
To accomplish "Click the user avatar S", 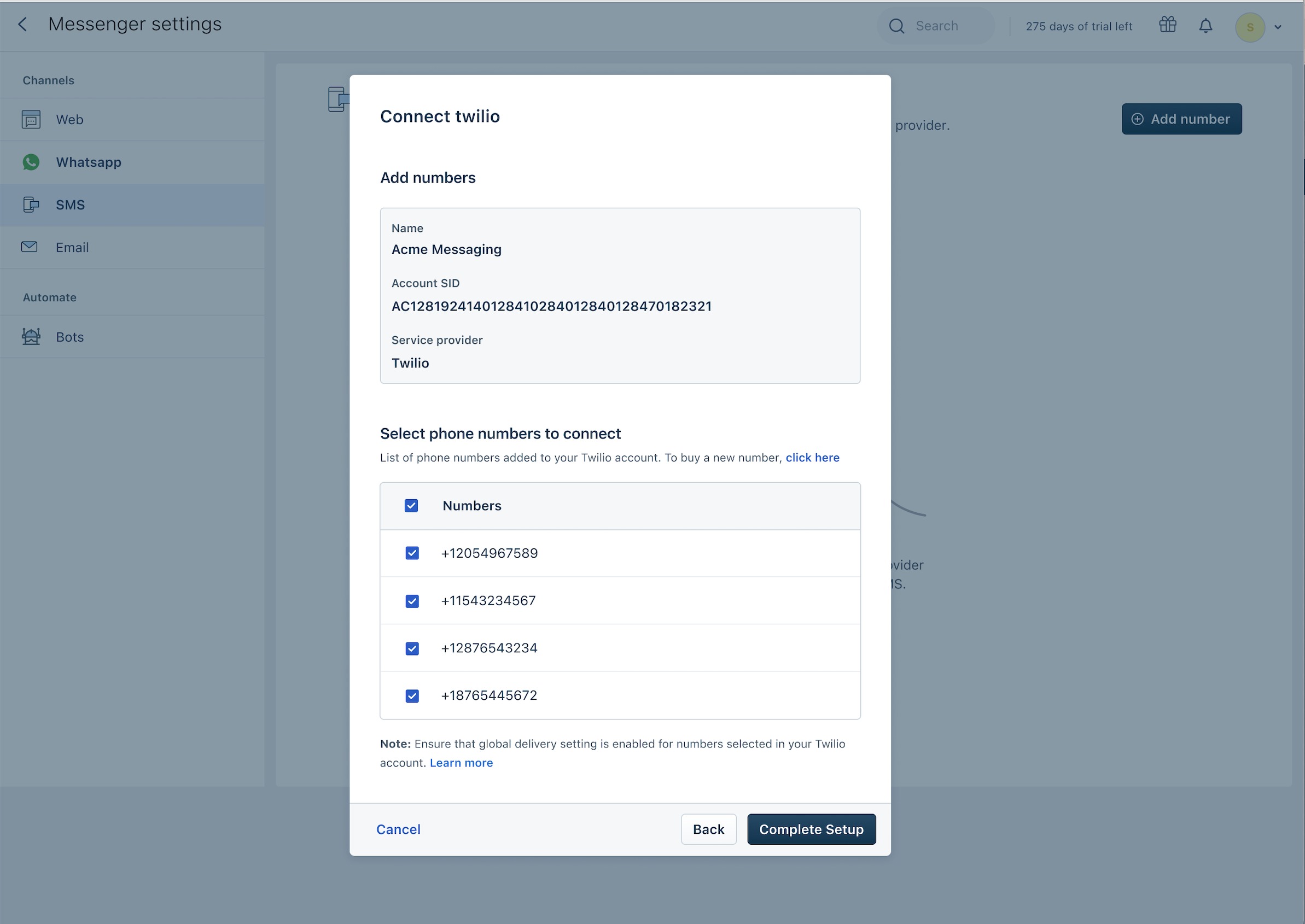I will (1250, 27).
